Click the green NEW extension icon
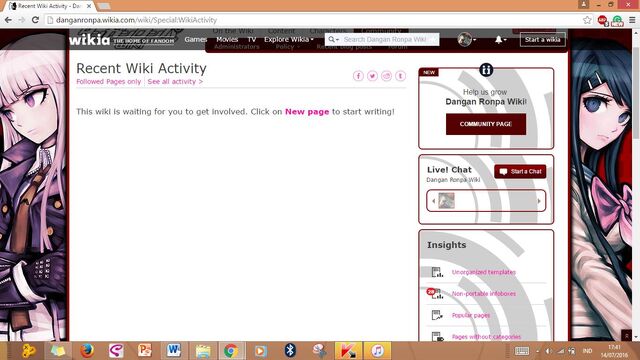The height and width of the screenshot is (360, 640). [x=618, y=20]
